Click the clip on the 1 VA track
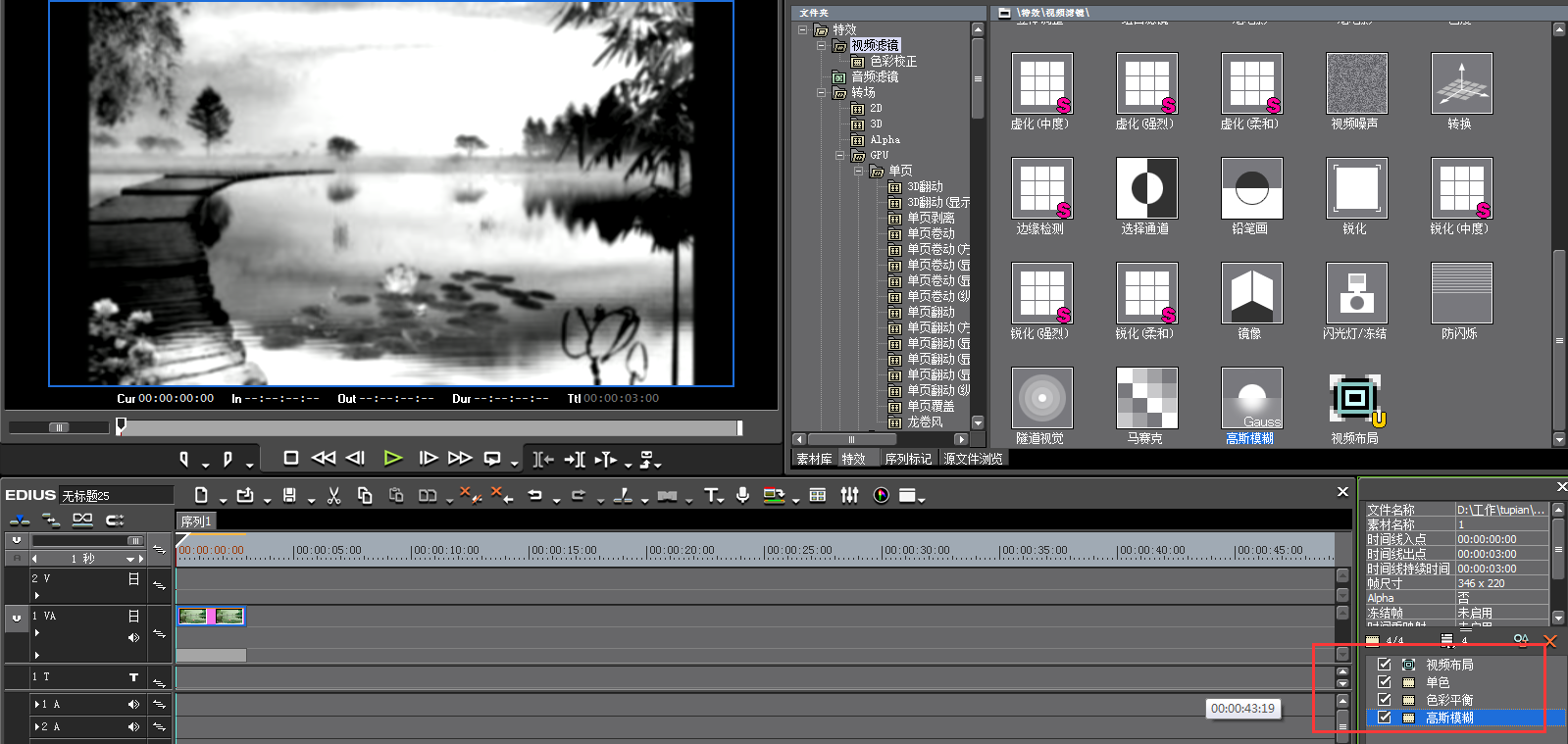Viewport: 1568px width, 744px height. (211, 616)
